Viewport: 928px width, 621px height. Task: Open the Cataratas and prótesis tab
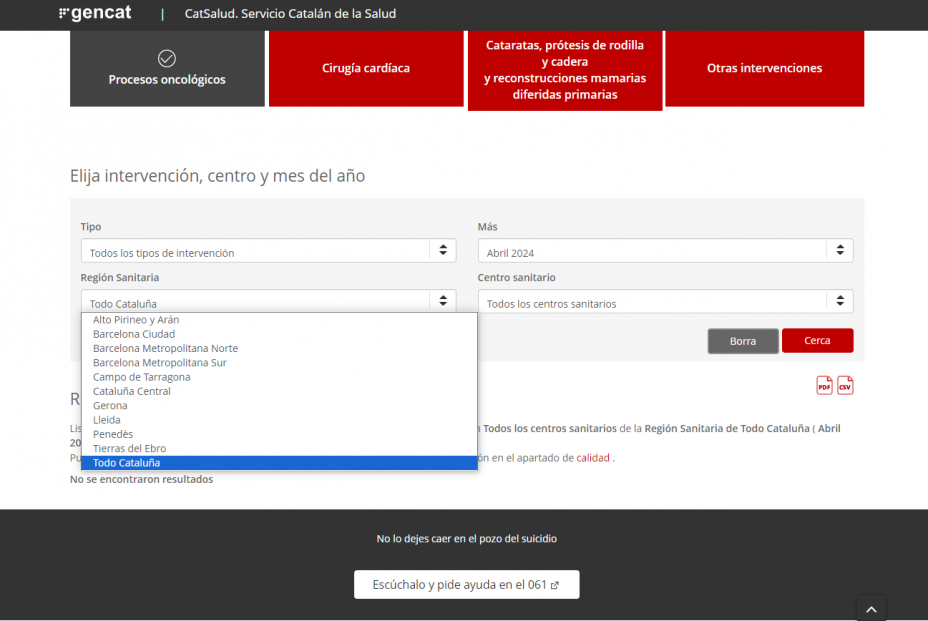[565, 70]
